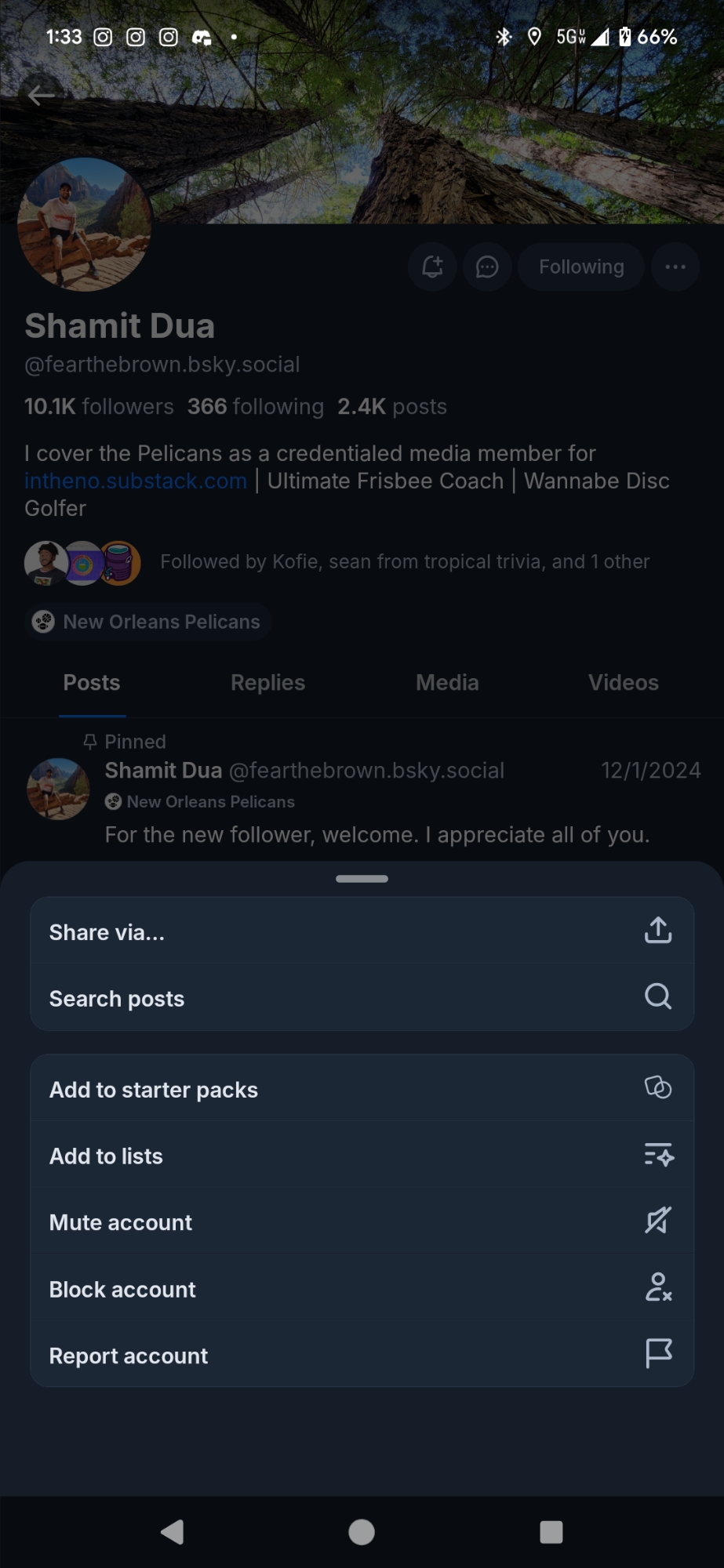
Task: Tap the New Orleans Pelicans label badge
Action: [149, 622]
